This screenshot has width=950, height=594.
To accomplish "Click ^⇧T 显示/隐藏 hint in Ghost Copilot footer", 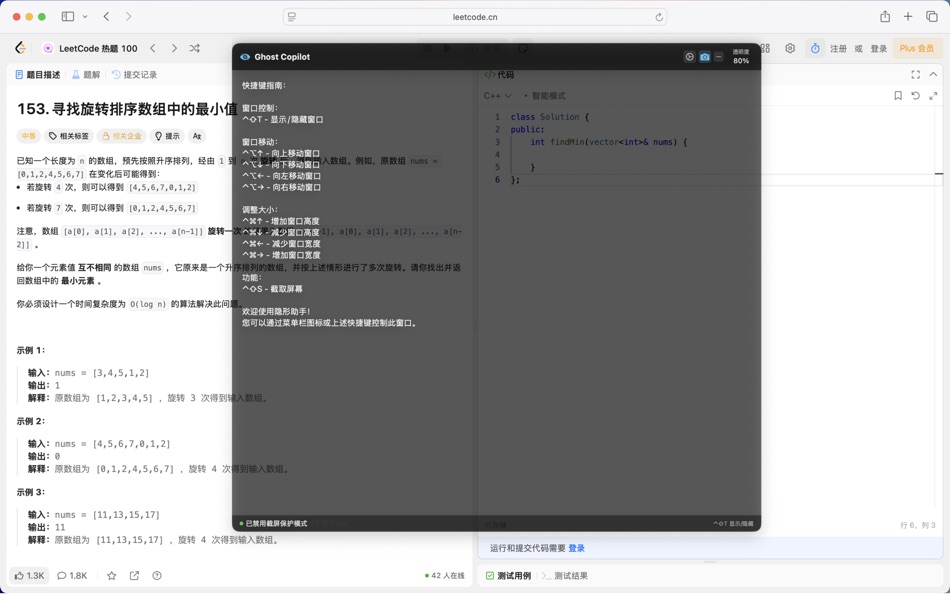I will 733,523.
